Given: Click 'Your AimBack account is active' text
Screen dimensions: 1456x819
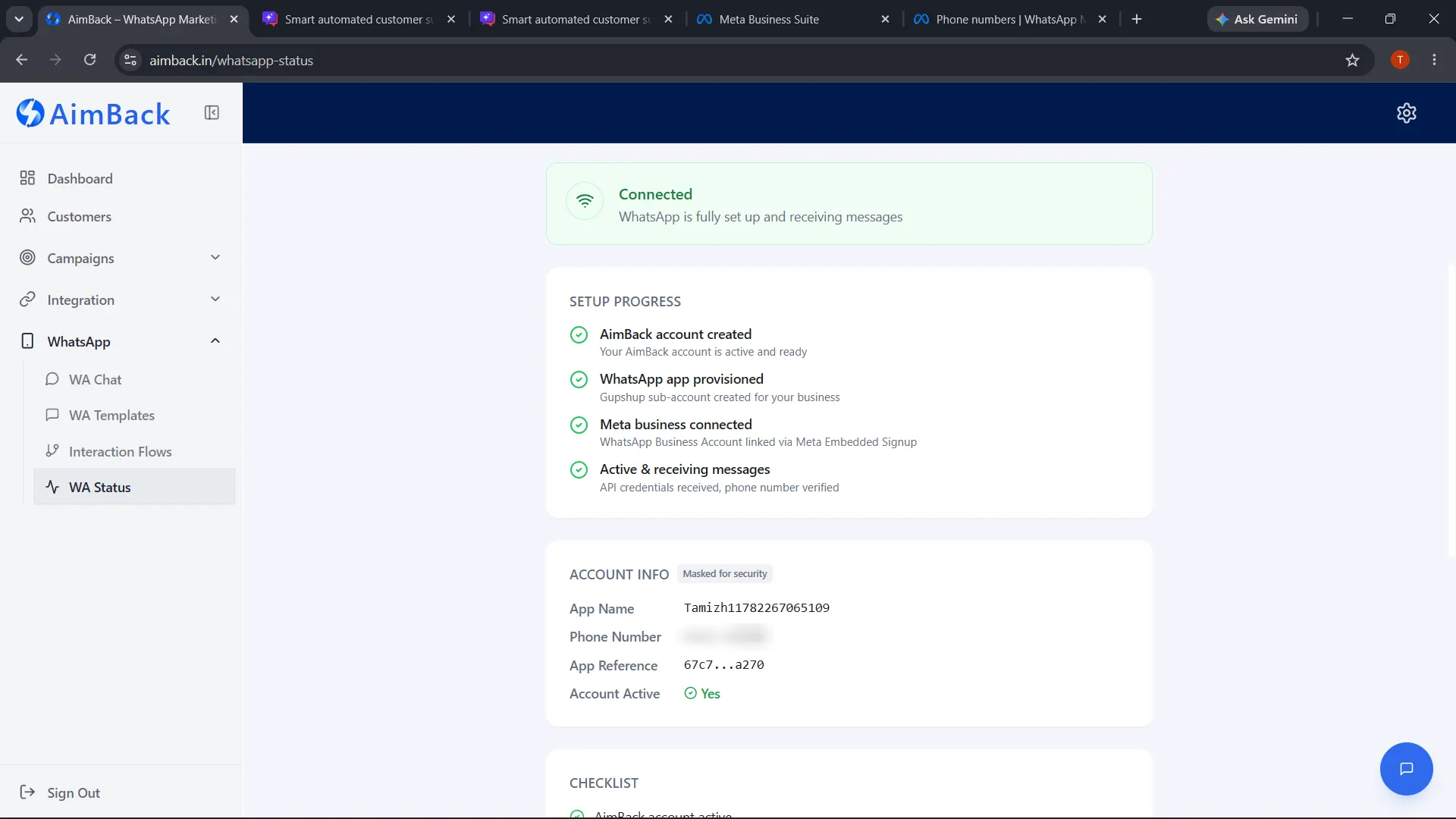Looking at the screenshot, I should (x=703, y=352).
